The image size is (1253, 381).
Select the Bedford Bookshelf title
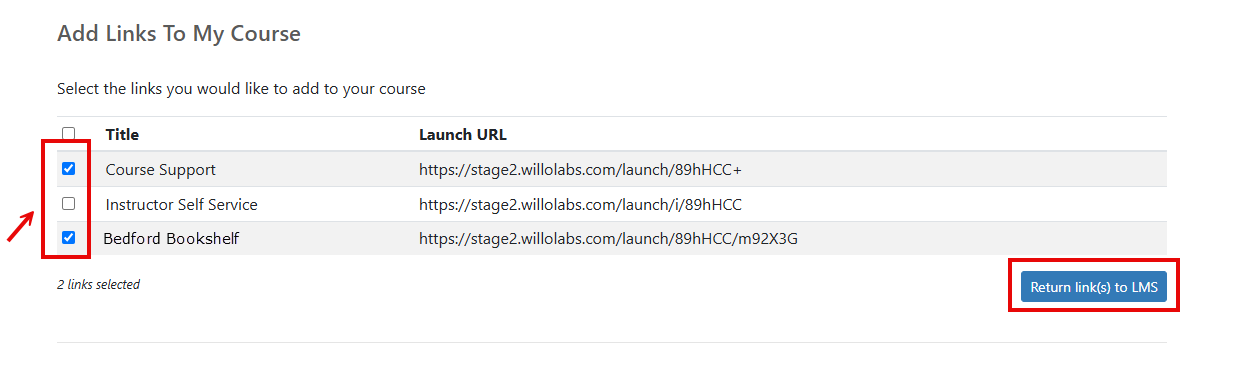pos(171,238)
